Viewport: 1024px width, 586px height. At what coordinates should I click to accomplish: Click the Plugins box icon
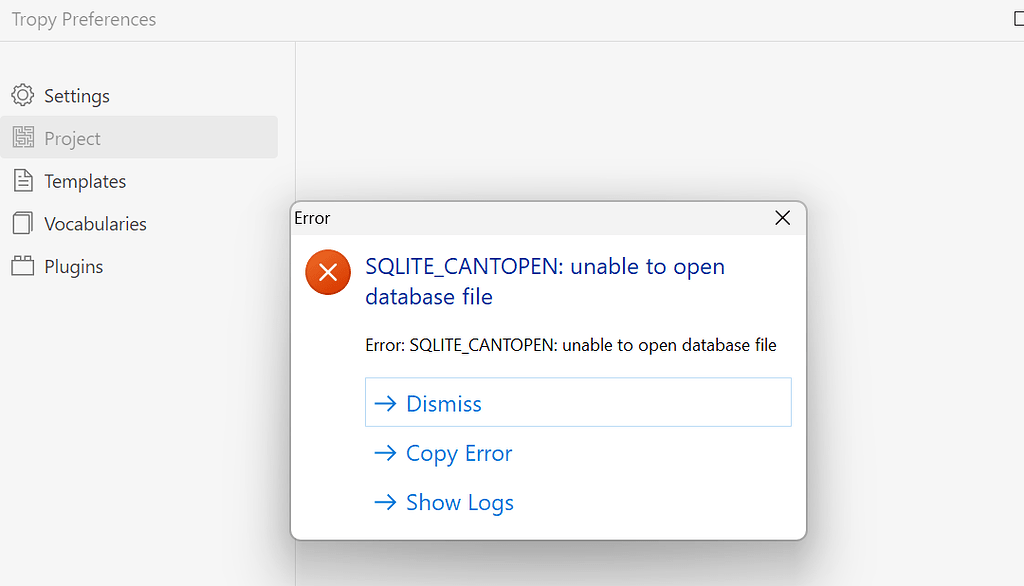23,266
